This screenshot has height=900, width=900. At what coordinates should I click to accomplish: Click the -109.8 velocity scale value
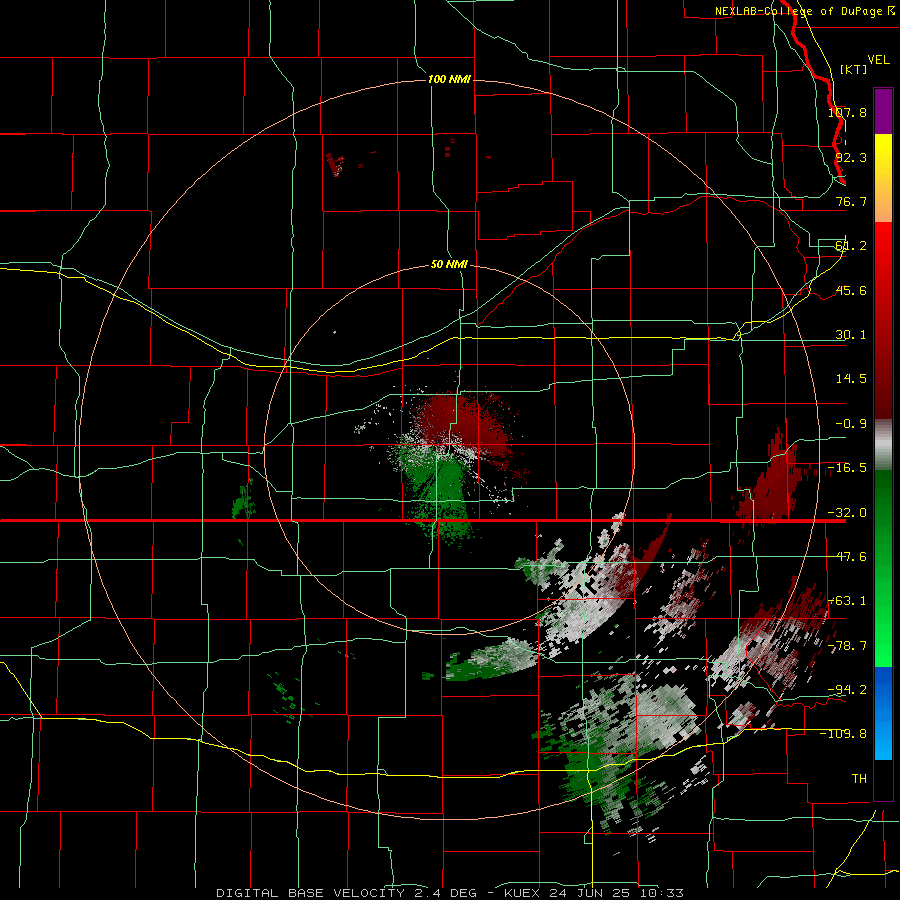843,734
